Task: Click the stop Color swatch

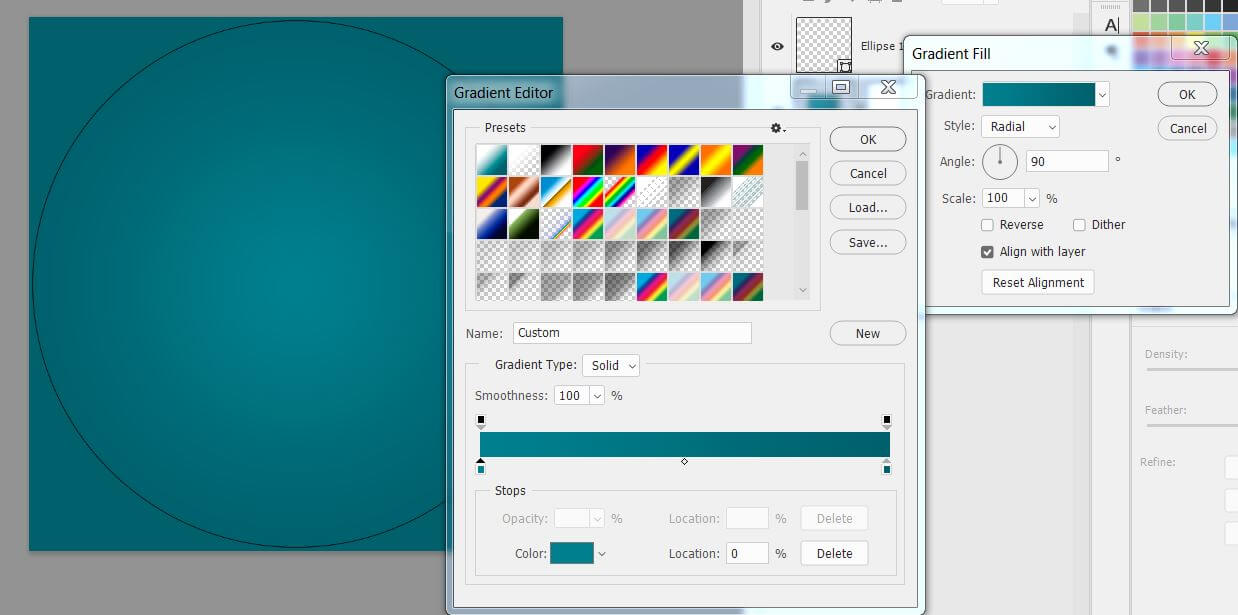Action: [572, 553]
